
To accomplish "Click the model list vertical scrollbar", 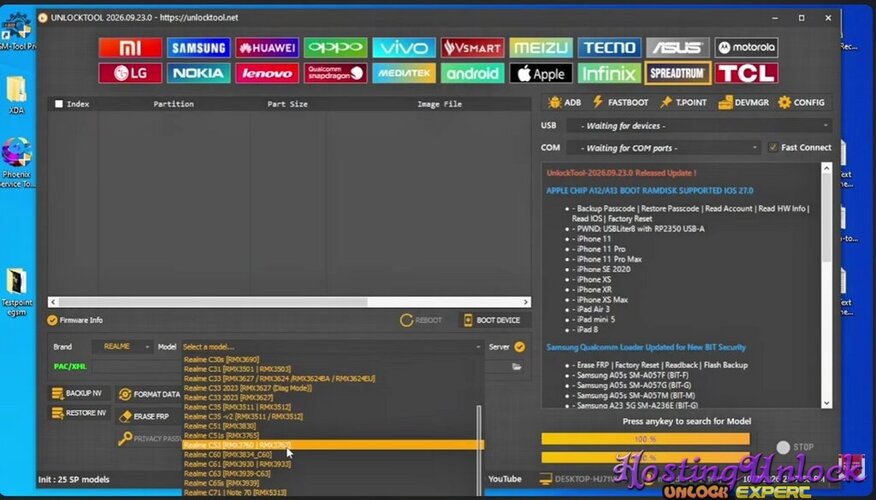I will [479, 450].
